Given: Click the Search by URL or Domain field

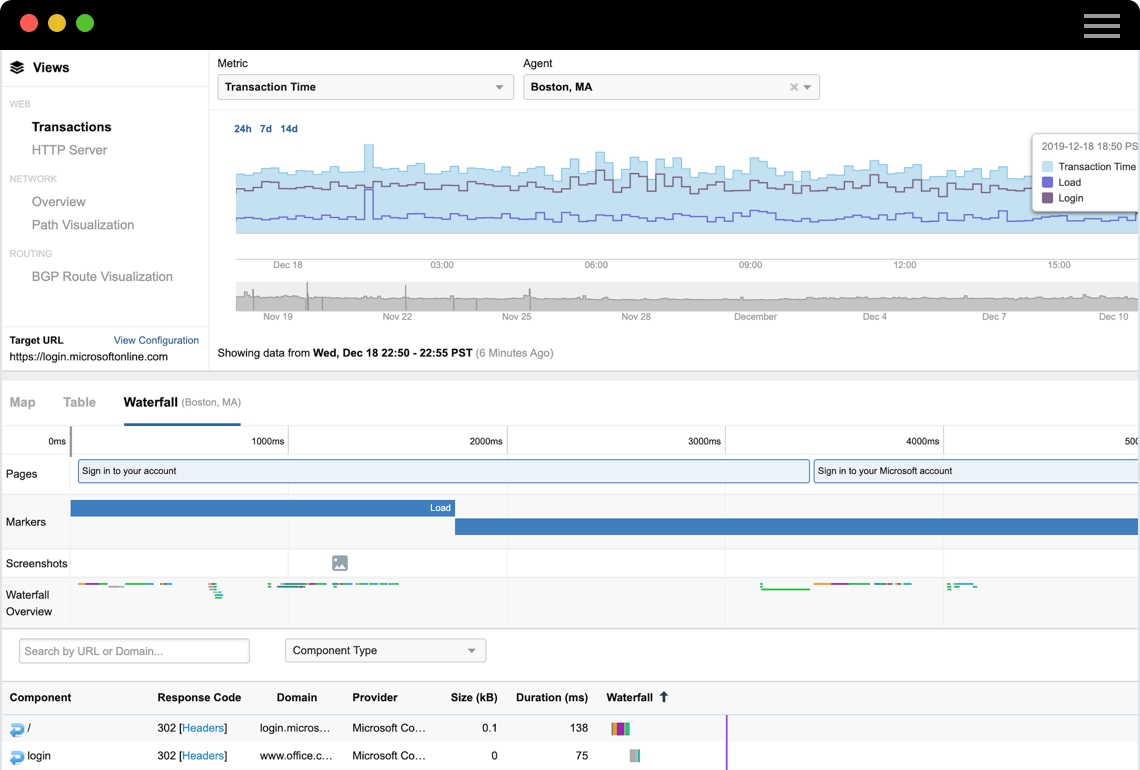Looking at the screenshot, I should pos(134,651).
